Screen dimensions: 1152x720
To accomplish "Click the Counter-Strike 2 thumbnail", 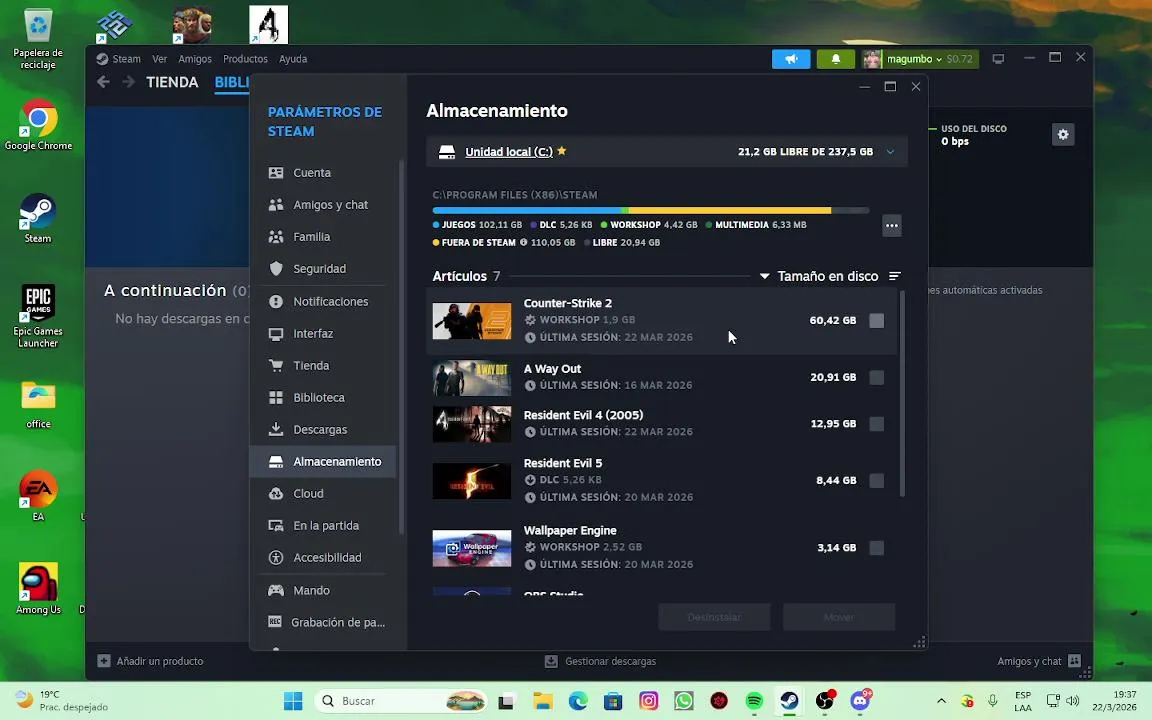I will tap(472, 321).
